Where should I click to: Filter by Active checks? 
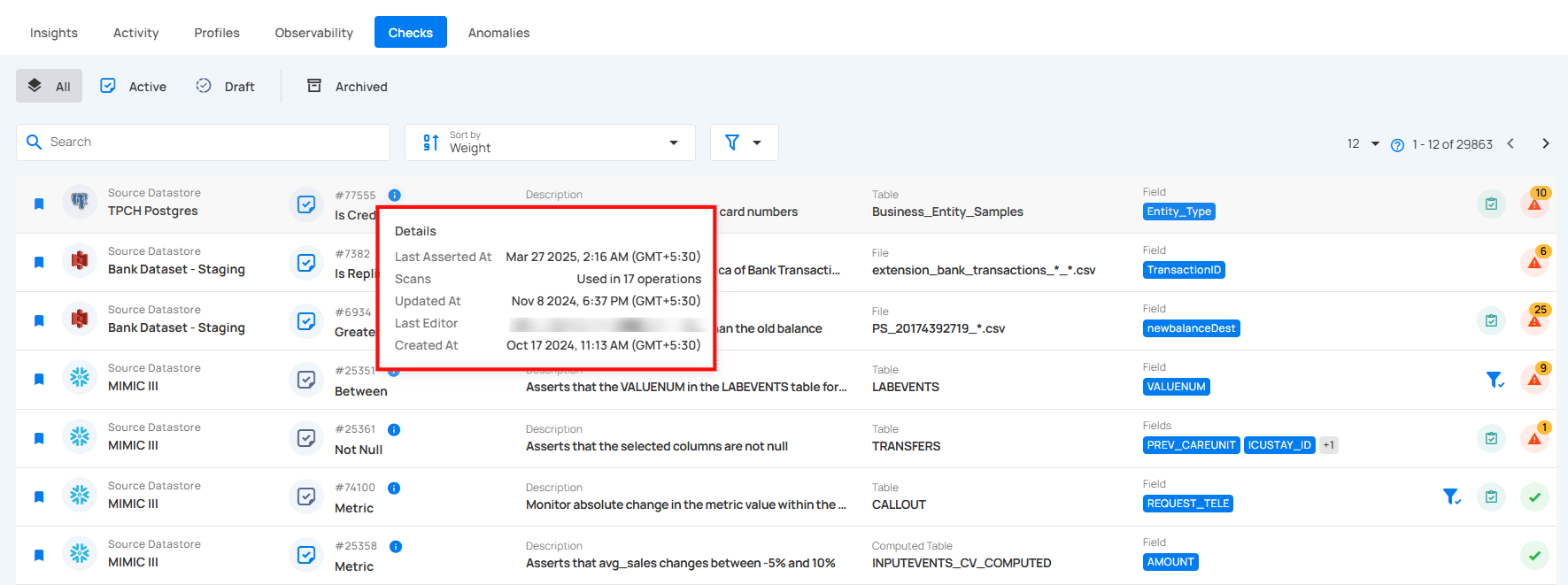[133, 86]
